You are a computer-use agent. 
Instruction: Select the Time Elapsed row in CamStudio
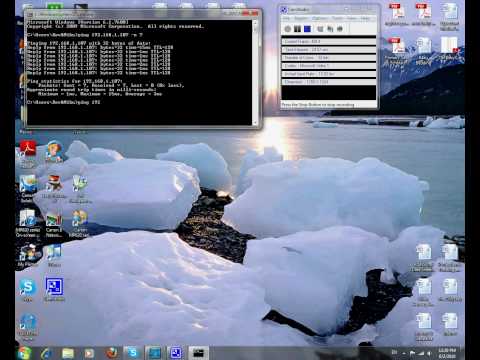tap(329, 50)
